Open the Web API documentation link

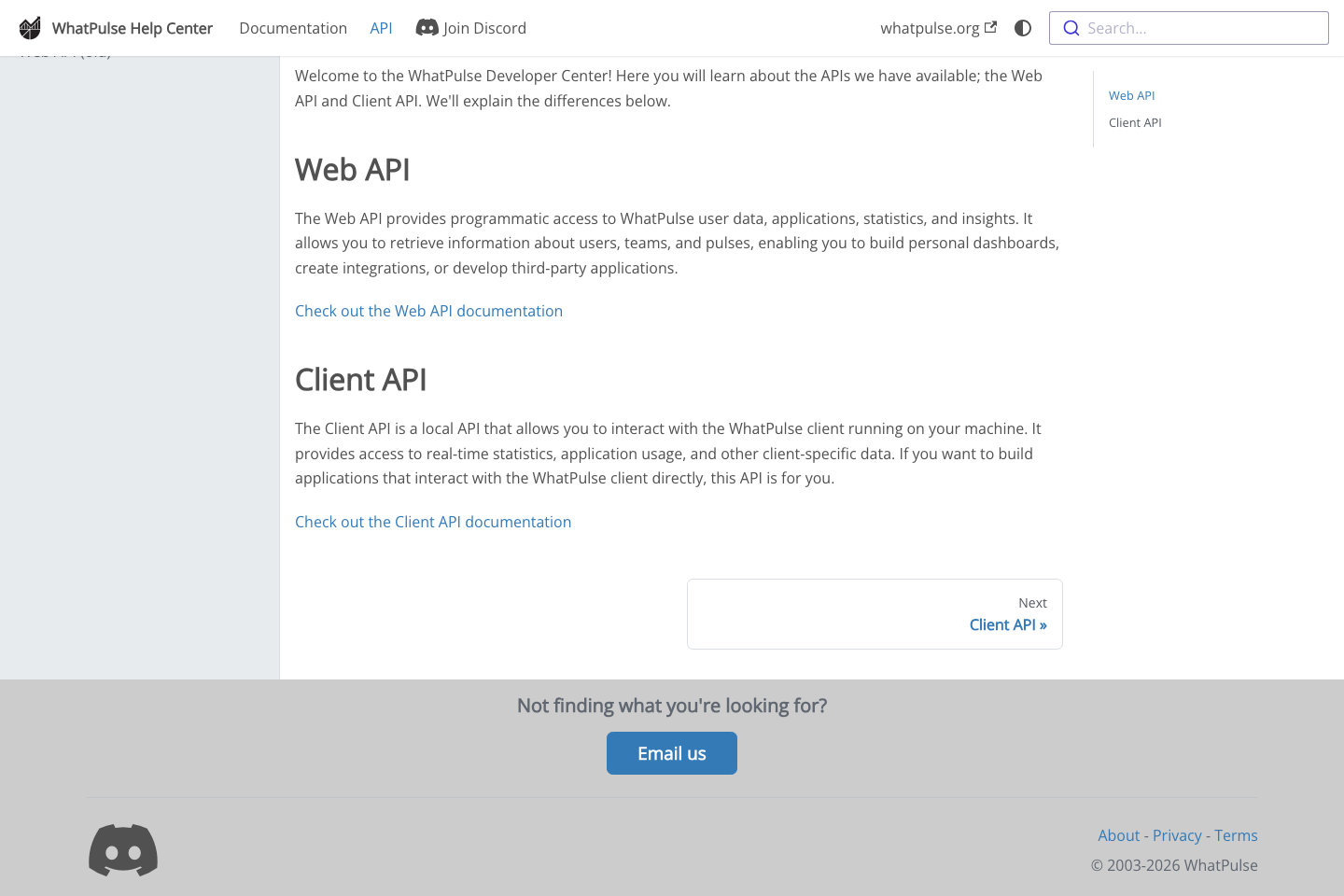point(428,311)
